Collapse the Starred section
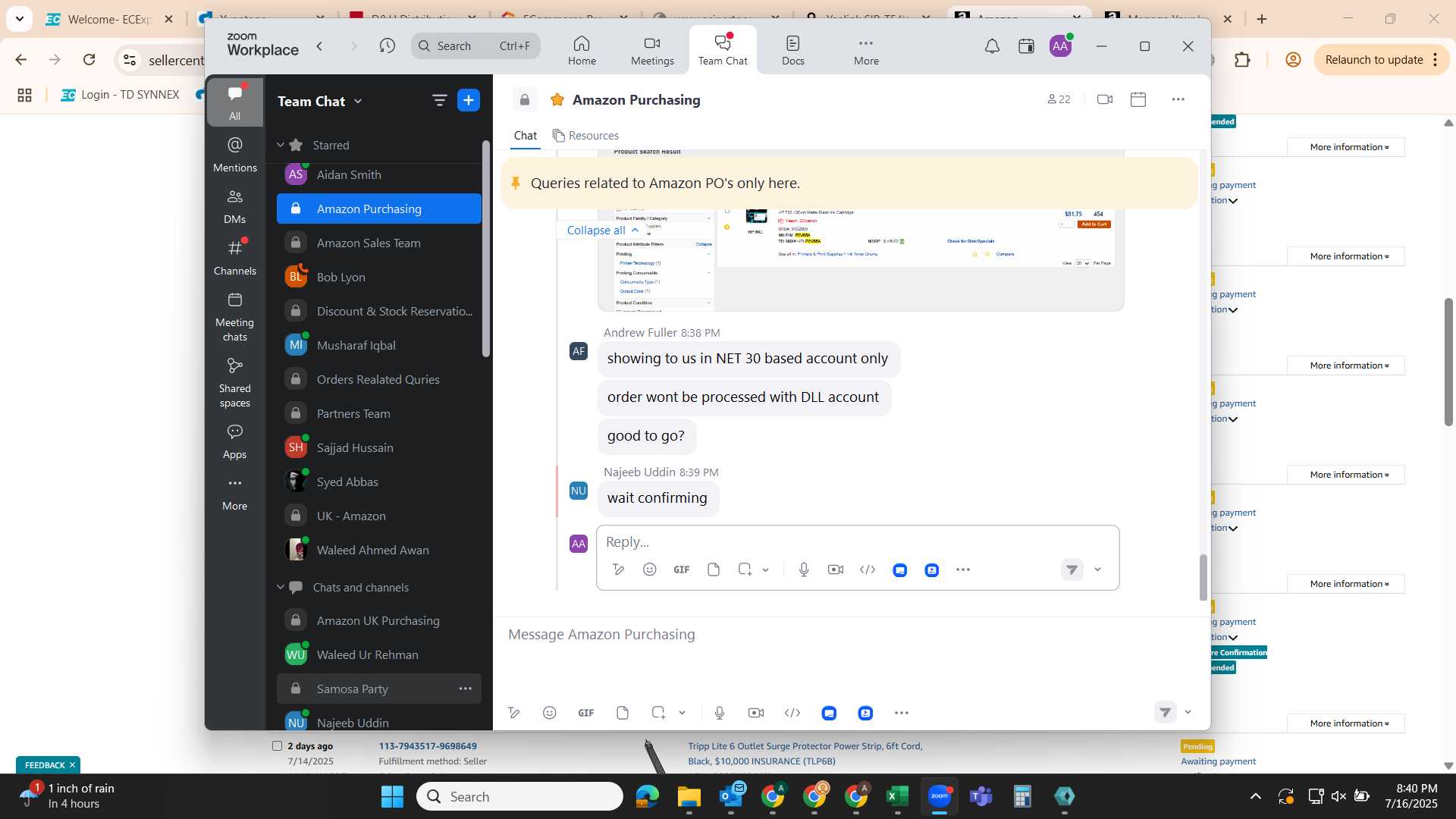 [x=281, y=145]
